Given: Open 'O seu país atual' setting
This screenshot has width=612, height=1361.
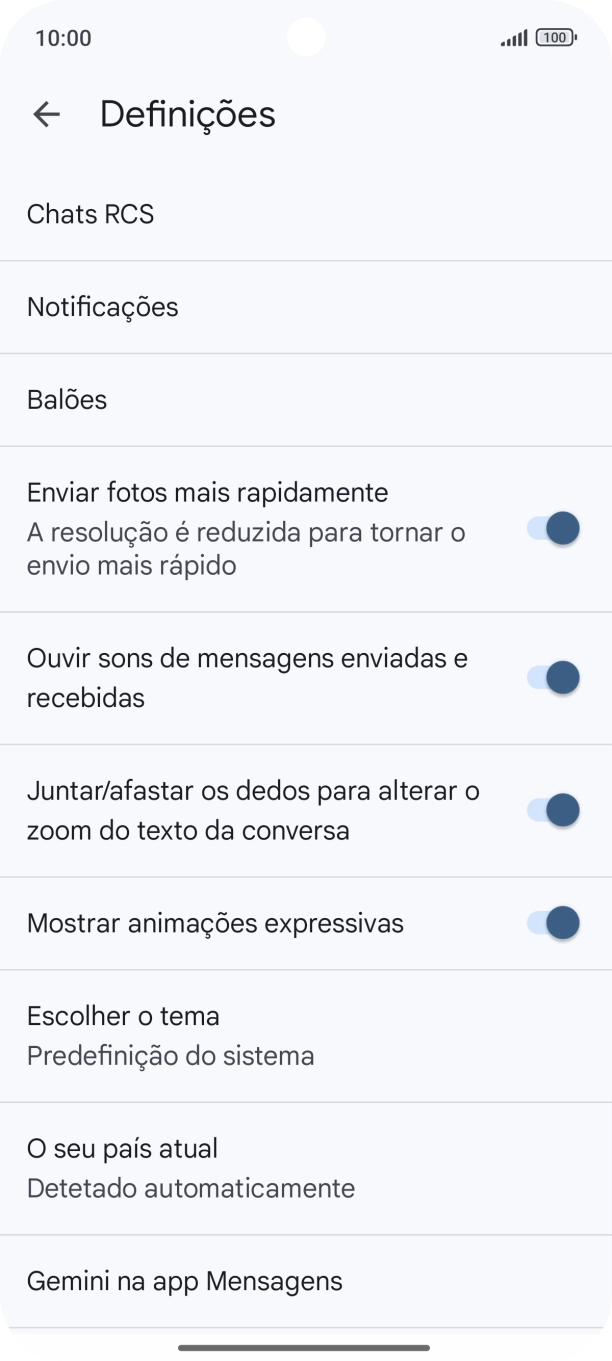Looking at the screenshot, I should (x=121, y=1148).
